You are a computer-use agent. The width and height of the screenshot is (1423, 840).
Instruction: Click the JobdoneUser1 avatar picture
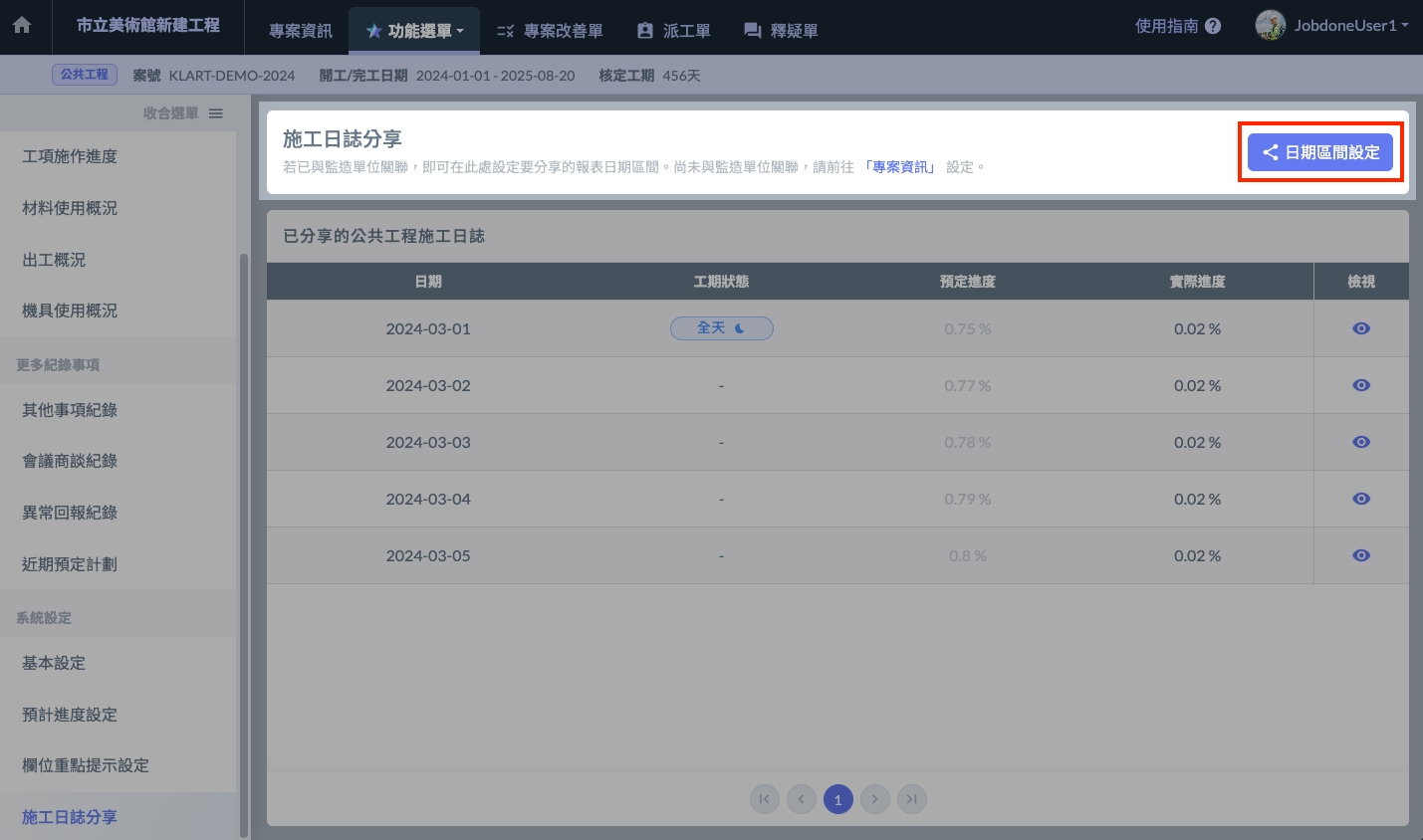tap(1270, 26)
